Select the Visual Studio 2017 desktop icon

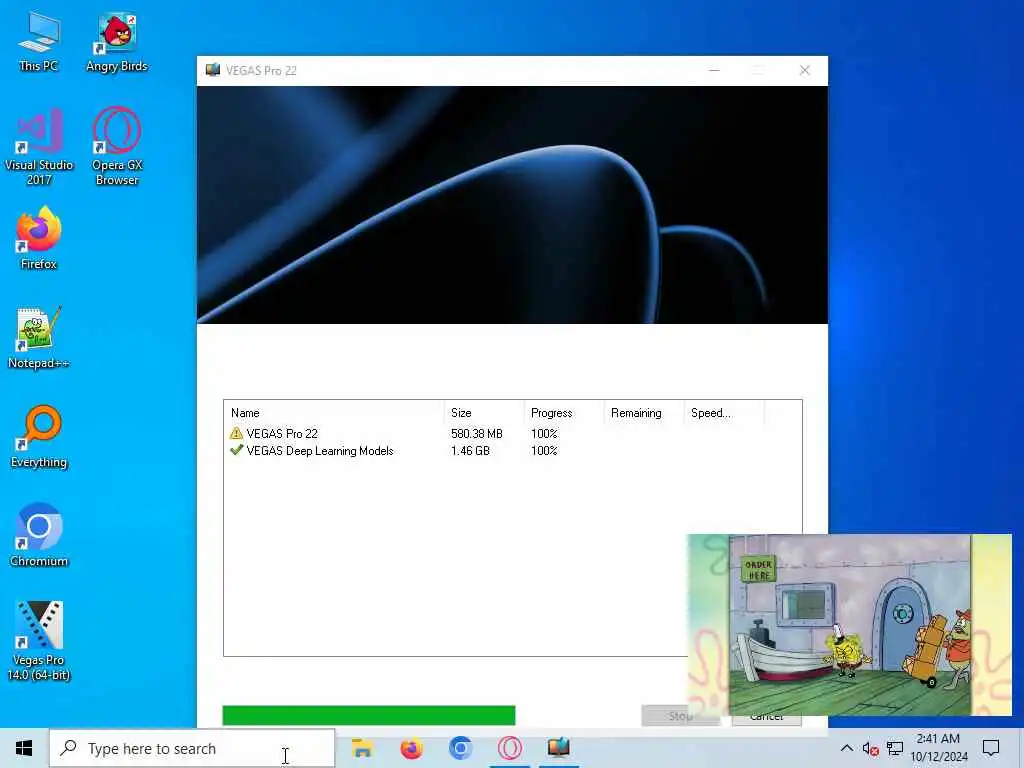(39, 146)
